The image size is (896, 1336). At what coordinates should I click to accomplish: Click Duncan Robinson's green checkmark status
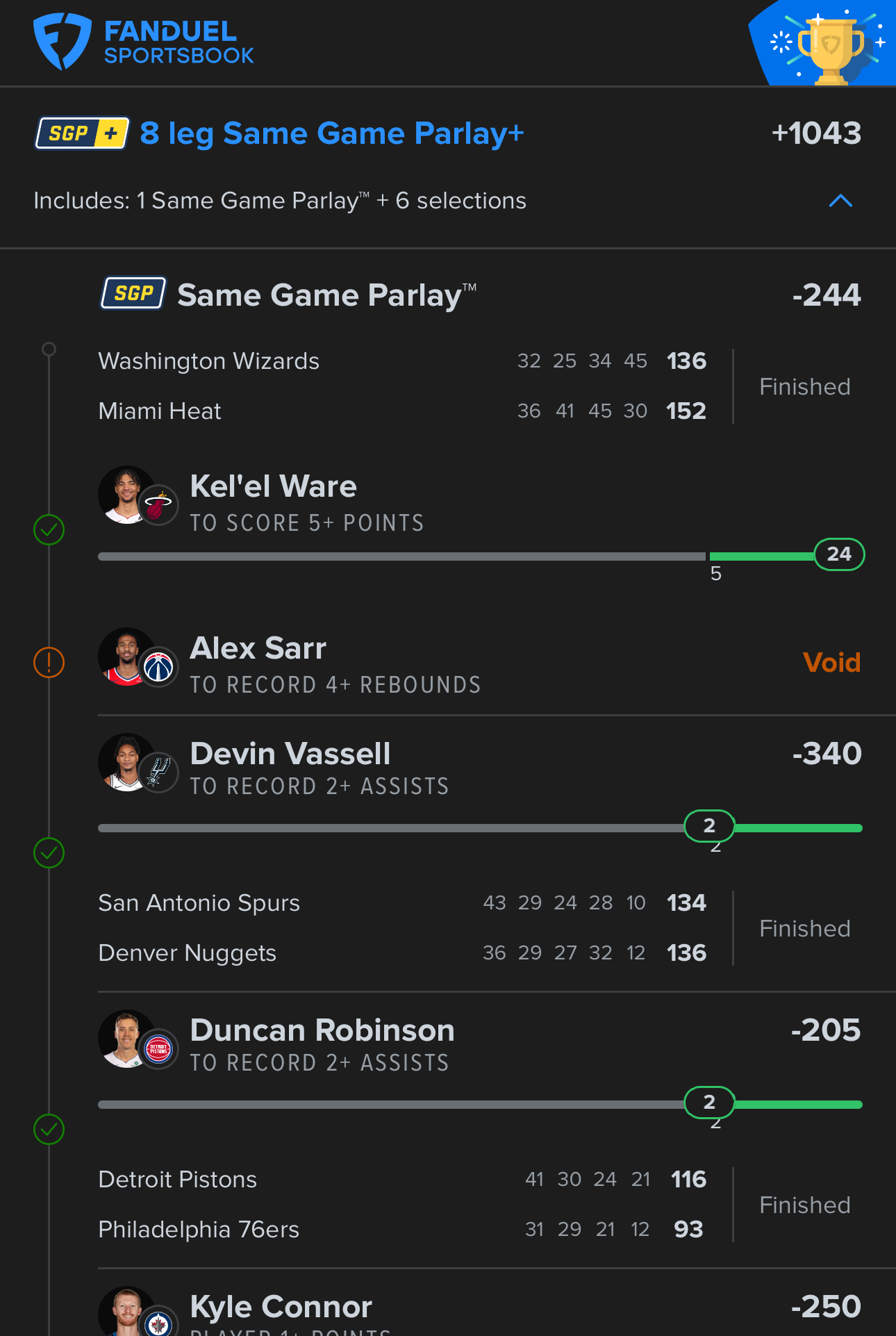(x=49, y=1129)
